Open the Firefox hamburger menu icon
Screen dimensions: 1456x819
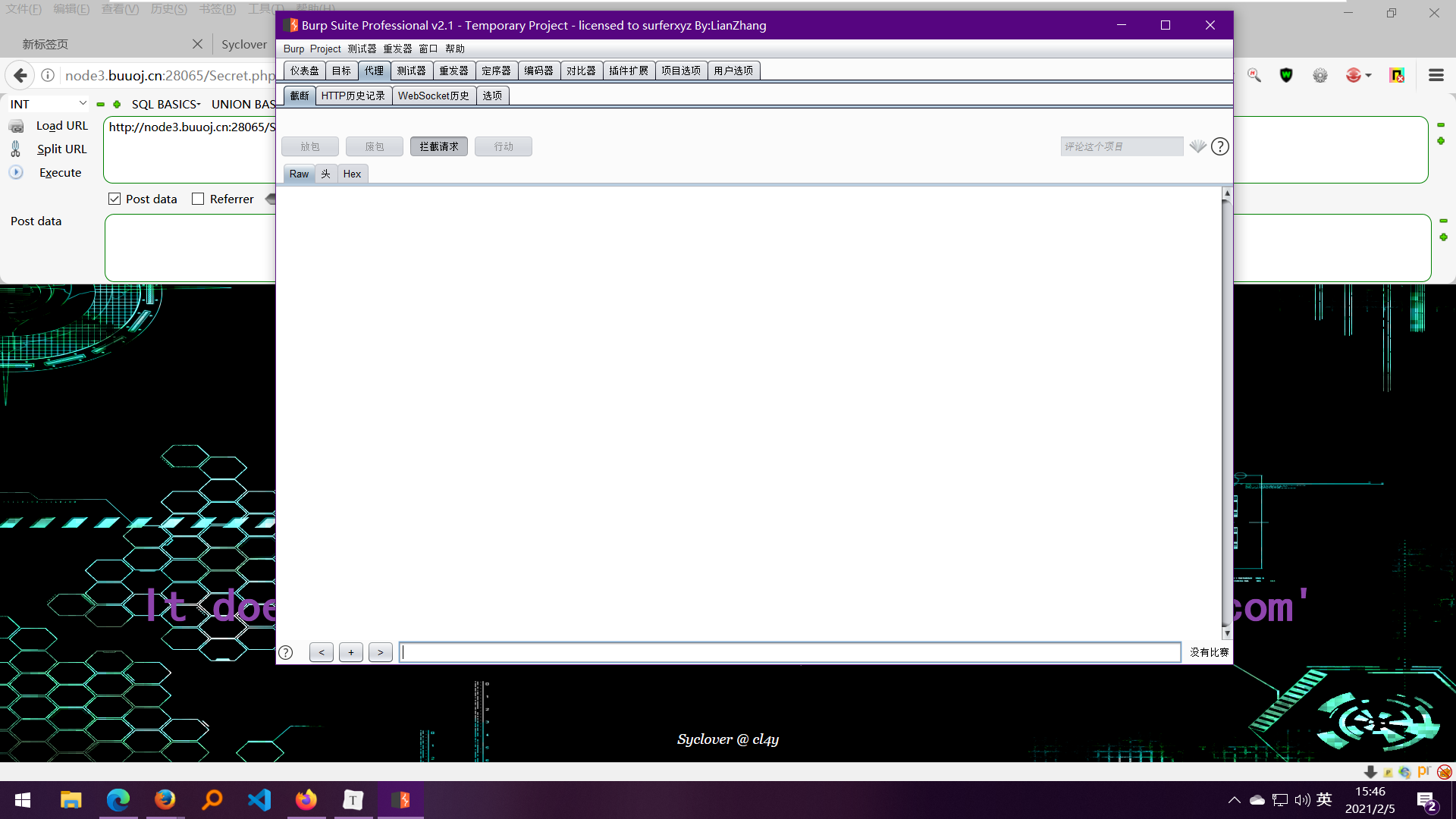coord(1436,75)
